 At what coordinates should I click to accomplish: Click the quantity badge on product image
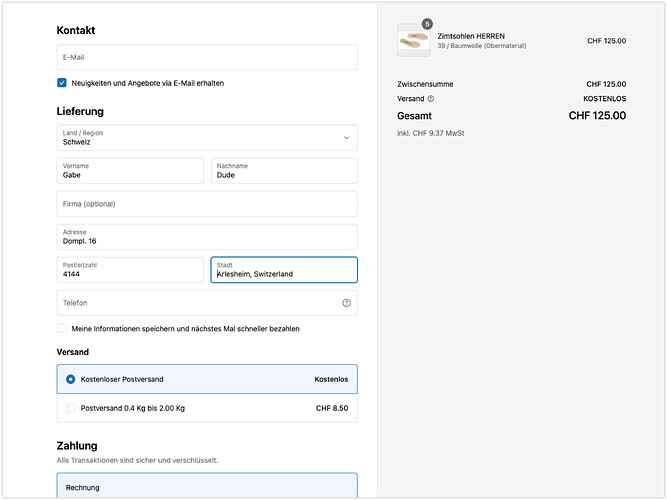[427, 24]
